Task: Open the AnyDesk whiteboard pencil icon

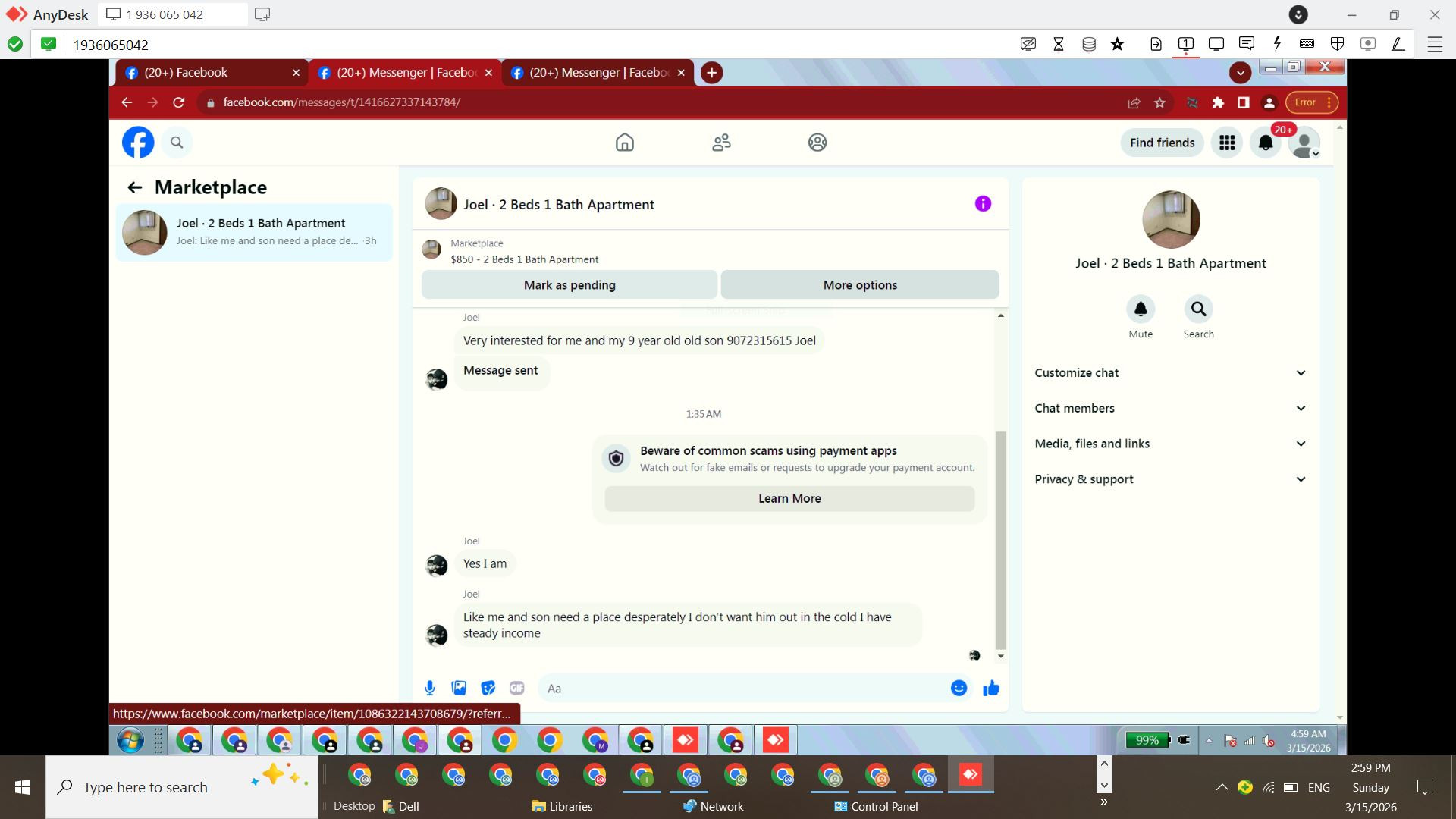Action: click(1398, 44)
